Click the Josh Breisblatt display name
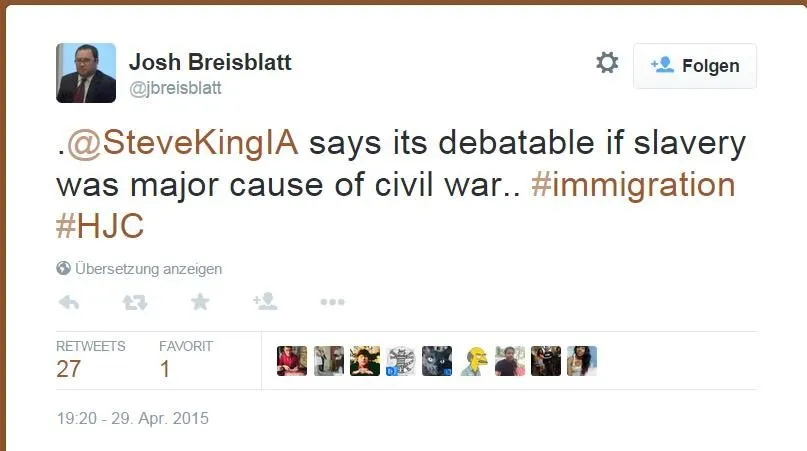Screen dimensions: 807x451 210,62
